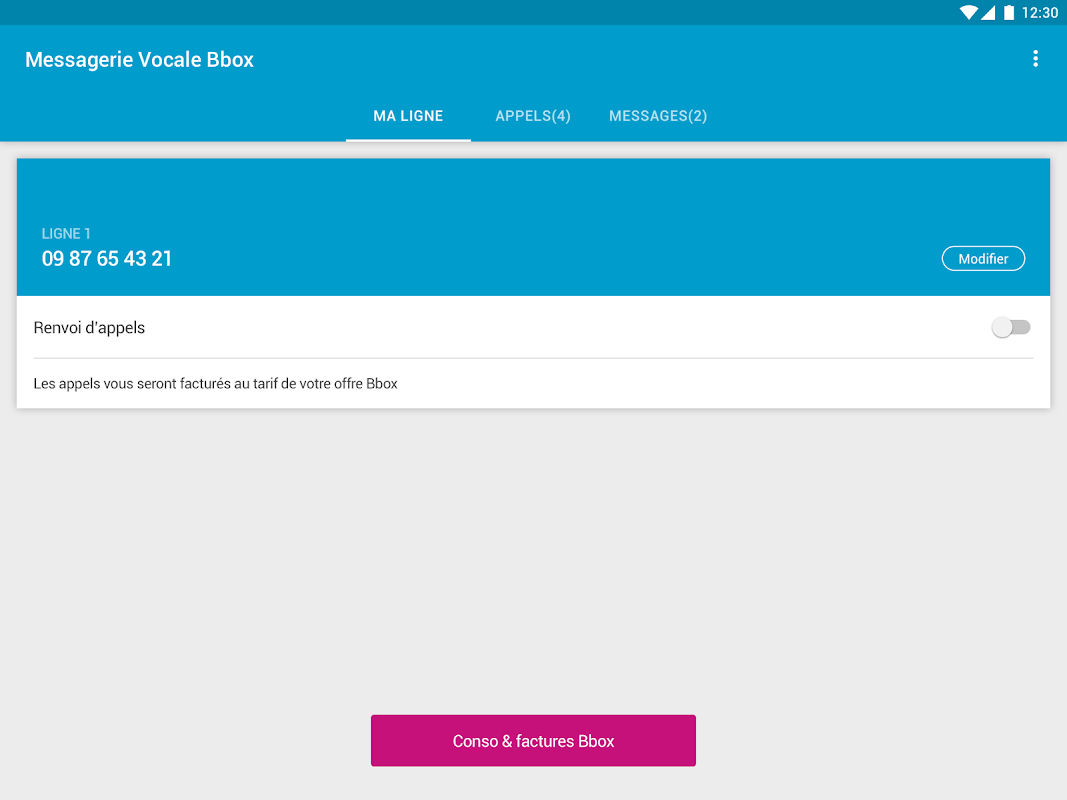Image resolution: width=1067 pixels, height=800 pixels.
Task: Open the MESSAGES(2) tab
Action: click(658, 116)
